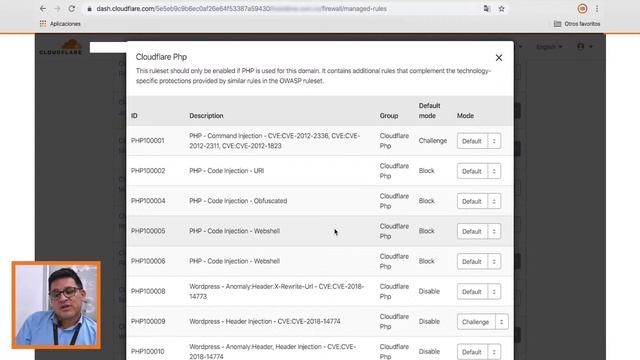Open Mode dropdown for PHP100005
The width and height of the screenshot is (640, 360).
coord(479,231)
